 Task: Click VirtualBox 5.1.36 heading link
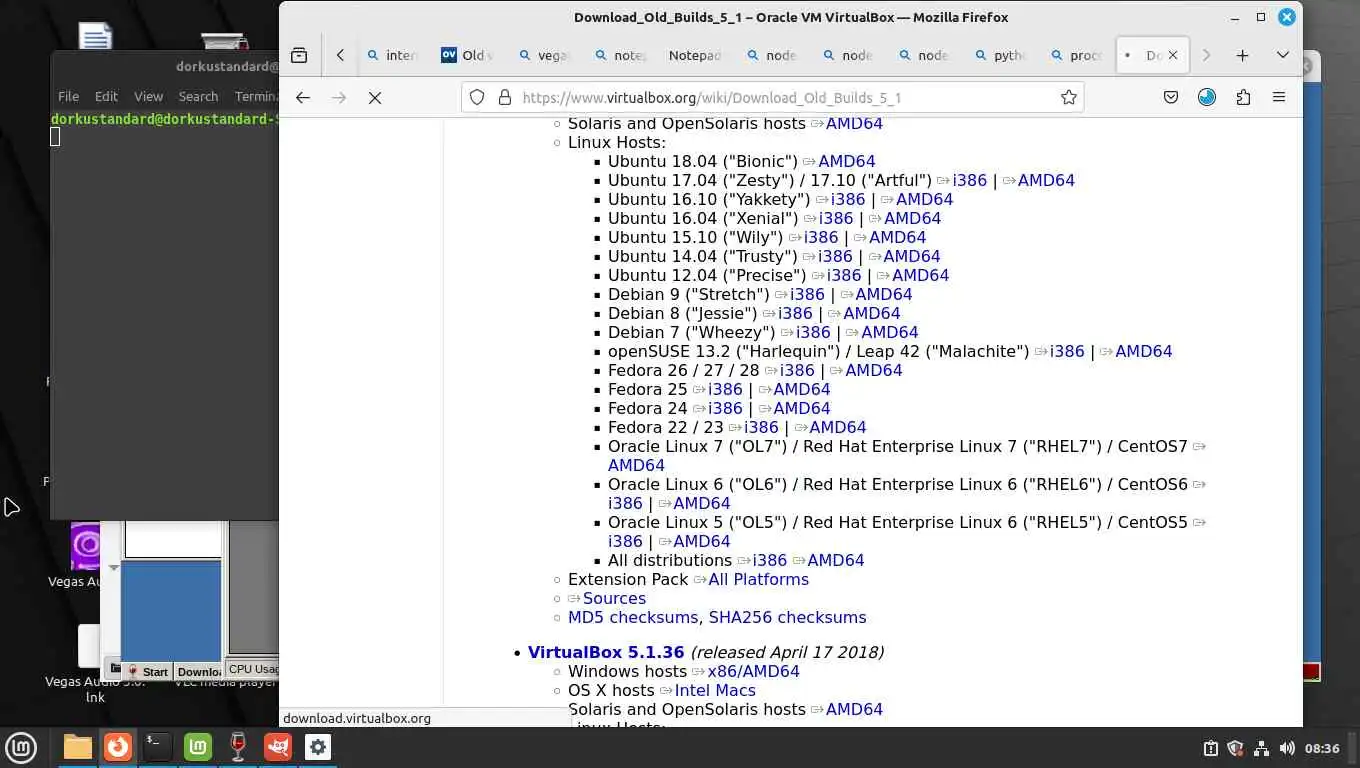606,652
